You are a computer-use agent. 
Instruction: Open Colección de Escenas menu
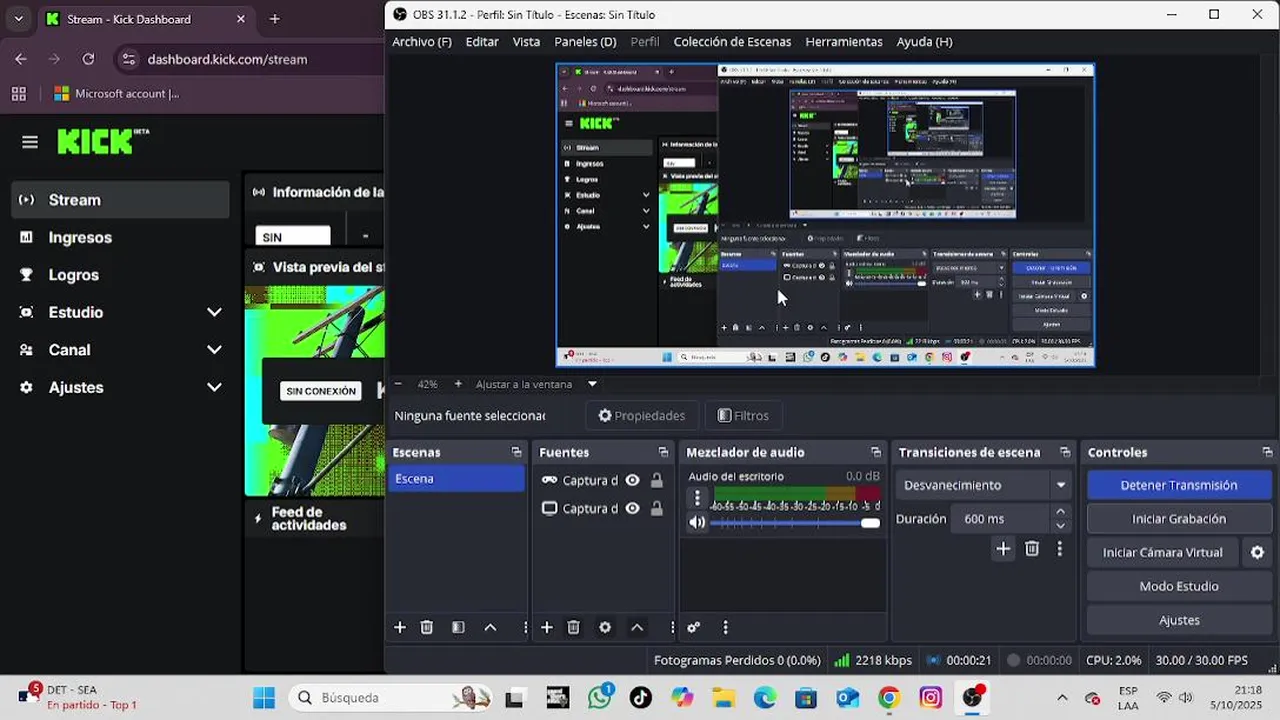tap(732, 42)
